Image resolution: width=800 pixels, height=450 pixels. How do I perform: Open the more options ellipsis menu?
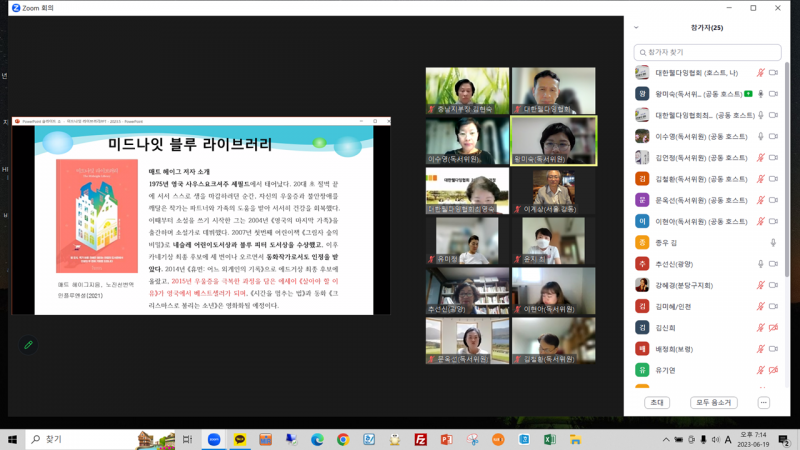click(x=763, y=403)
